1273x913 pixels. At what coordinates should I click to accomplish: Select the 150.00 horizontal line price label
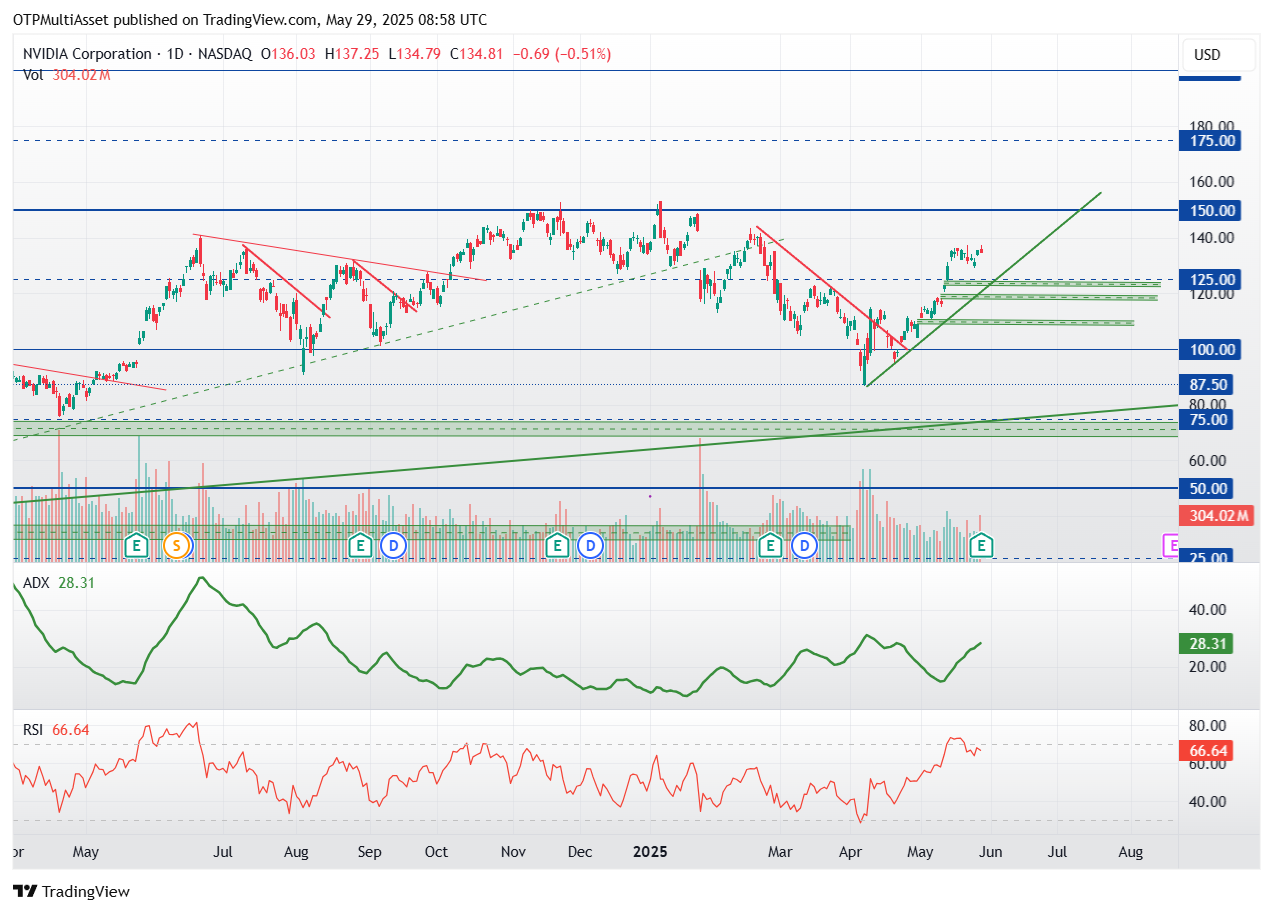click(1210, 210)
